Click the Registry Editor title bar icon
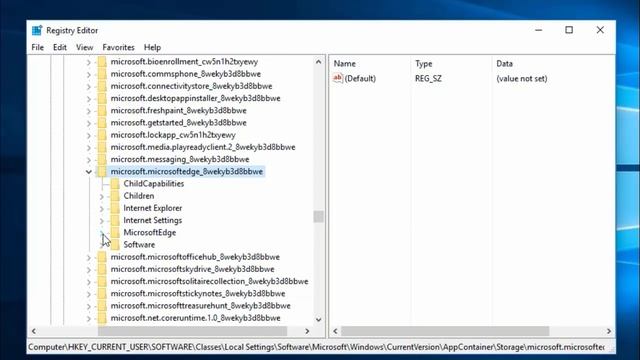This screenshot has height=360, width=640. pyautogui.click(x=37, y=30)
